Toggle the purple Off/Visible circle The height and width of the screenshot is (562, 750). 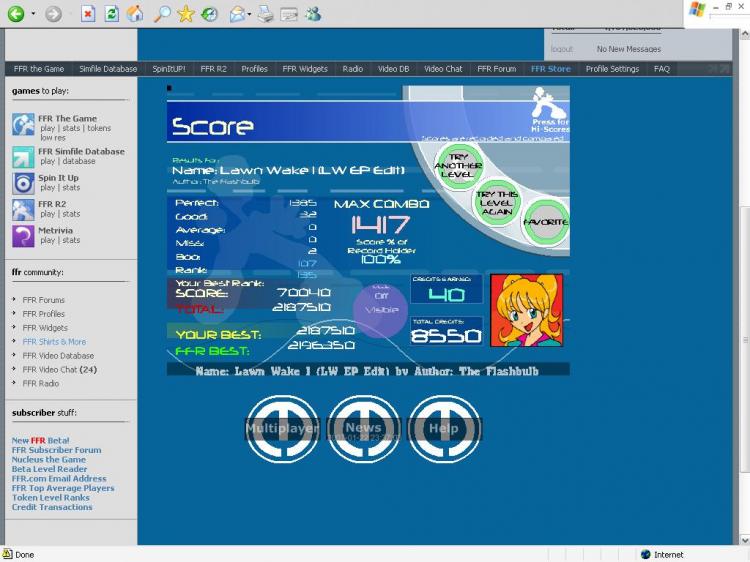coord(381,309)
